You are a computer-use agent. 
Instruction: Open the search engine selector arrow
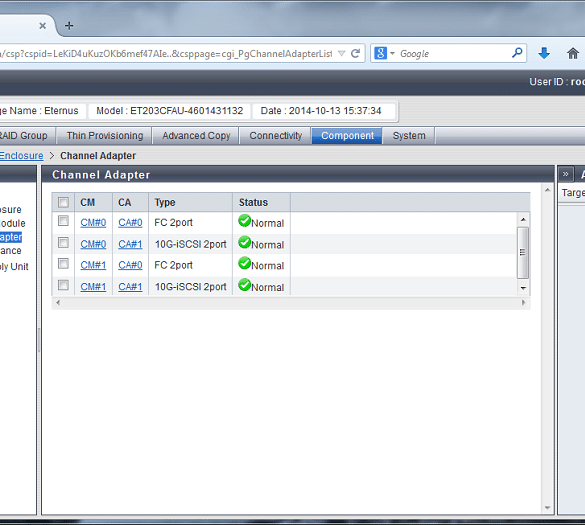click(x=392, y=54)
